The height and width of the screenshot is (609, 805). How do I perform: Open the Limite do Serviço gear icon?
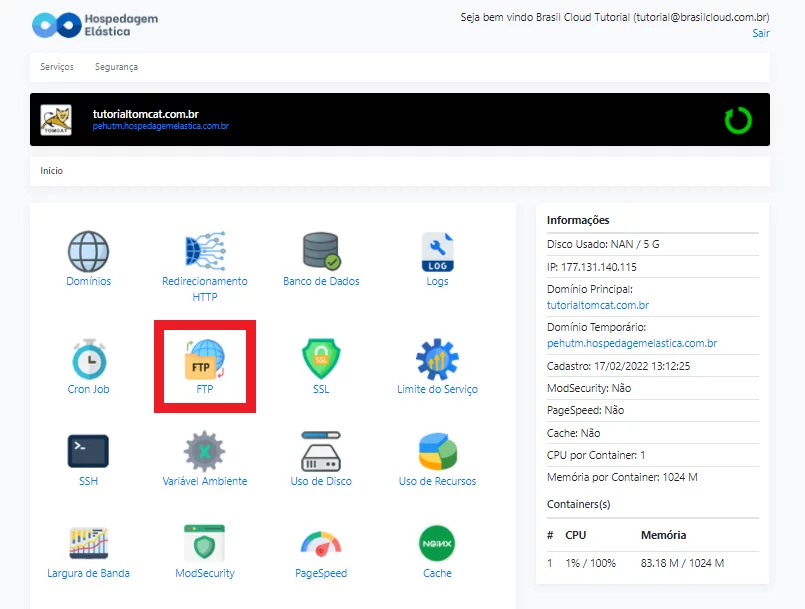(x=437, y=359)
